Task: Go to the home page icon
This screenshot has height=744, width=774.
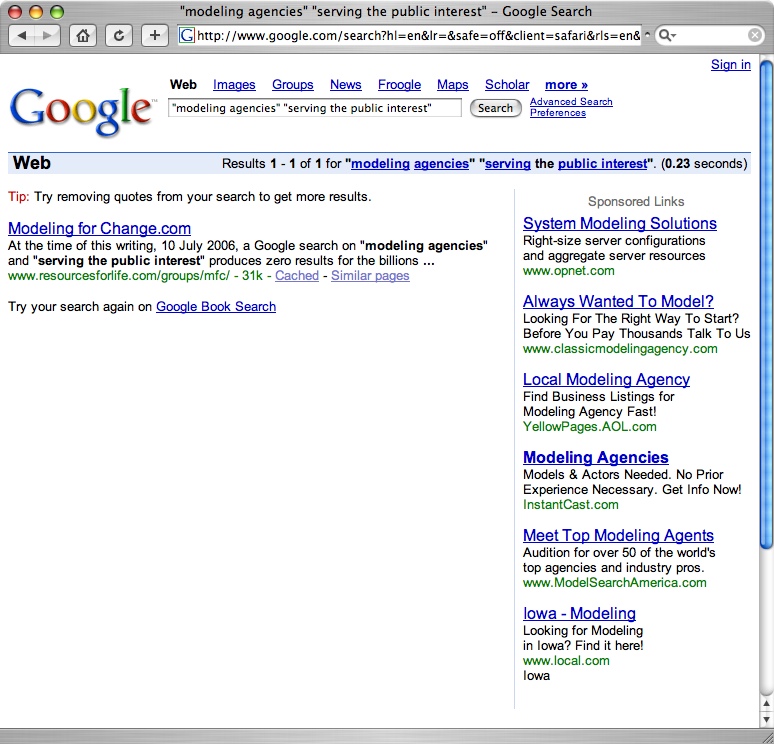Action: coord(83,36)
